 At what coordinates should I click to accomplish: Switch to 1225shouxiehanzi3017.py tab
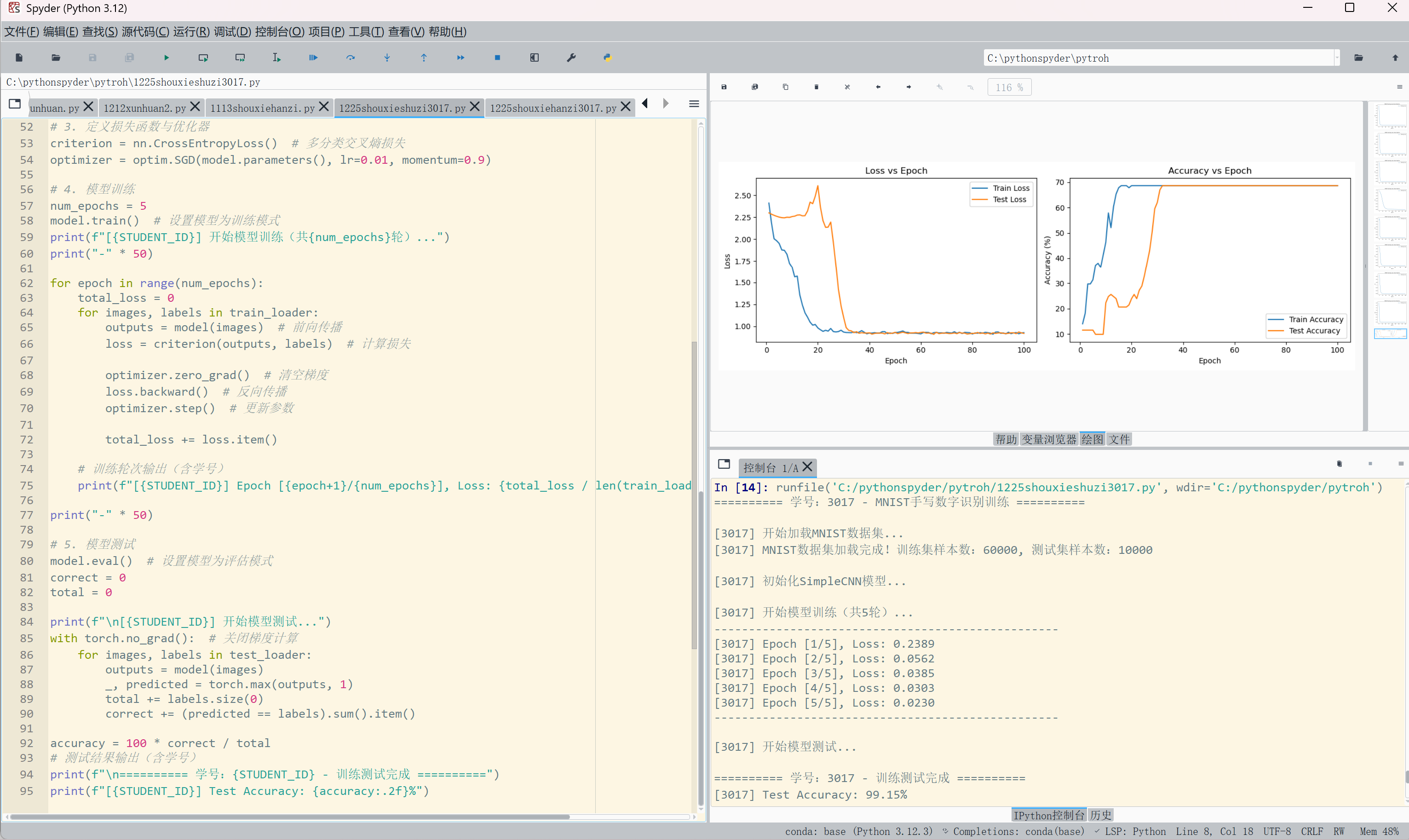pos(552,108)
